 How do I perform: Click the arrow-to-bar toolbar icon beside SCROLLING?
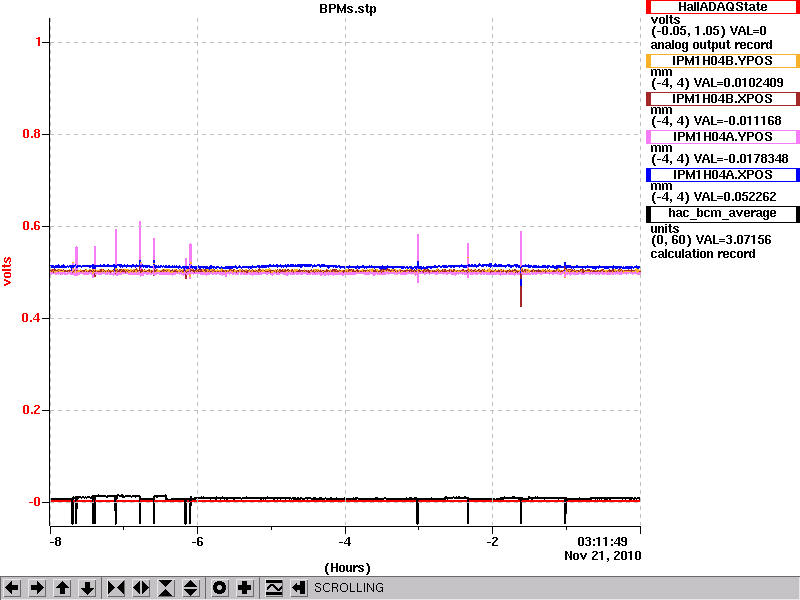[299, 588]
